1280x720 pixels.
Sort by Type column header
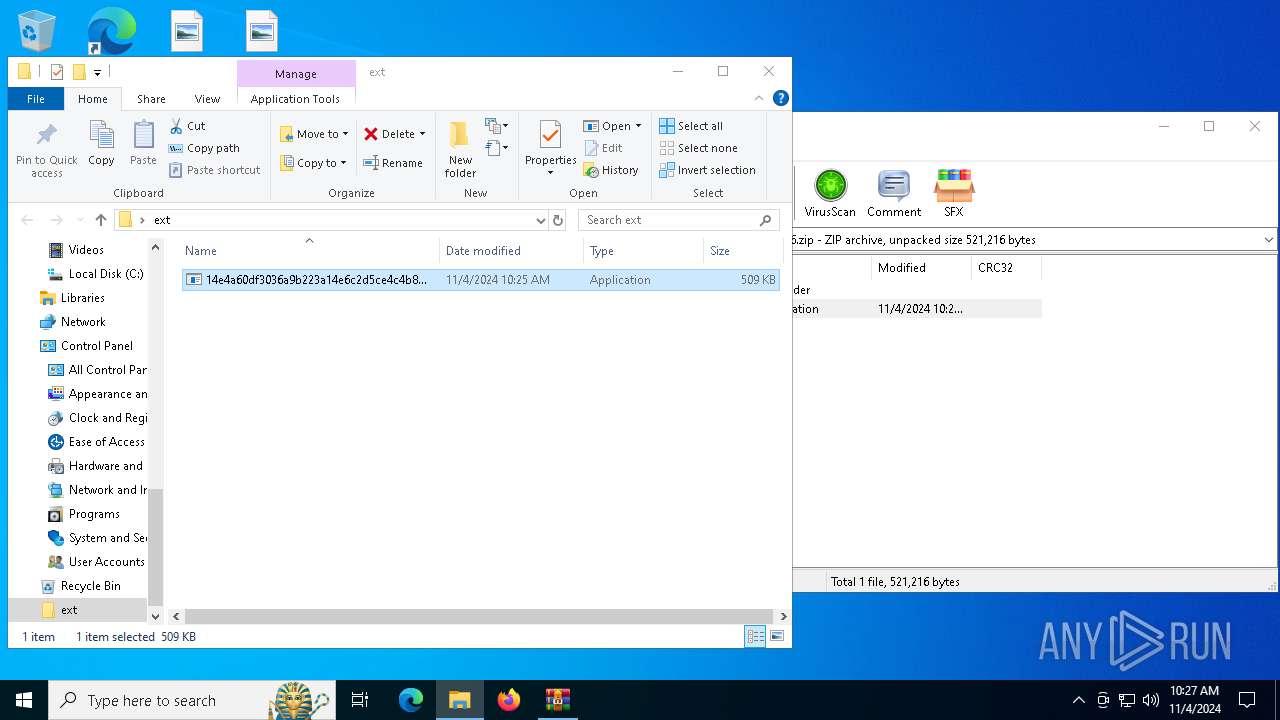point(643,251)
